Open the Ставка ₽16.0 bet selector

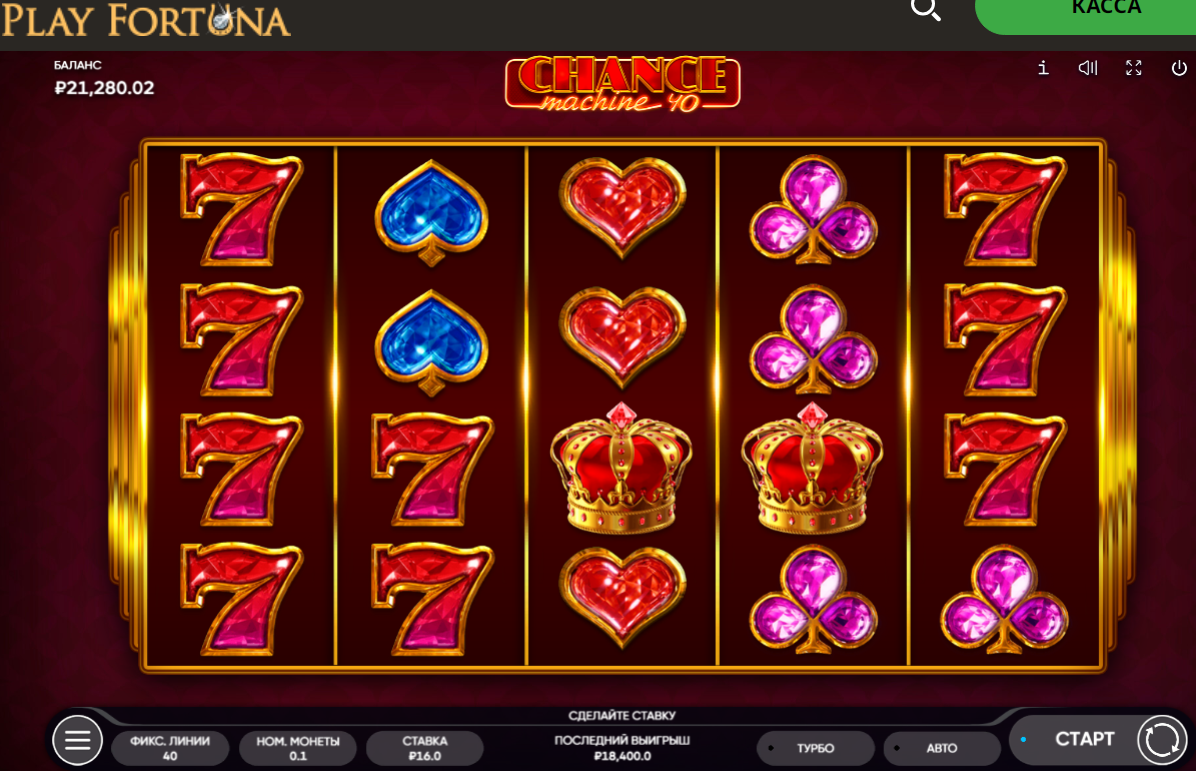pos(425,748)
